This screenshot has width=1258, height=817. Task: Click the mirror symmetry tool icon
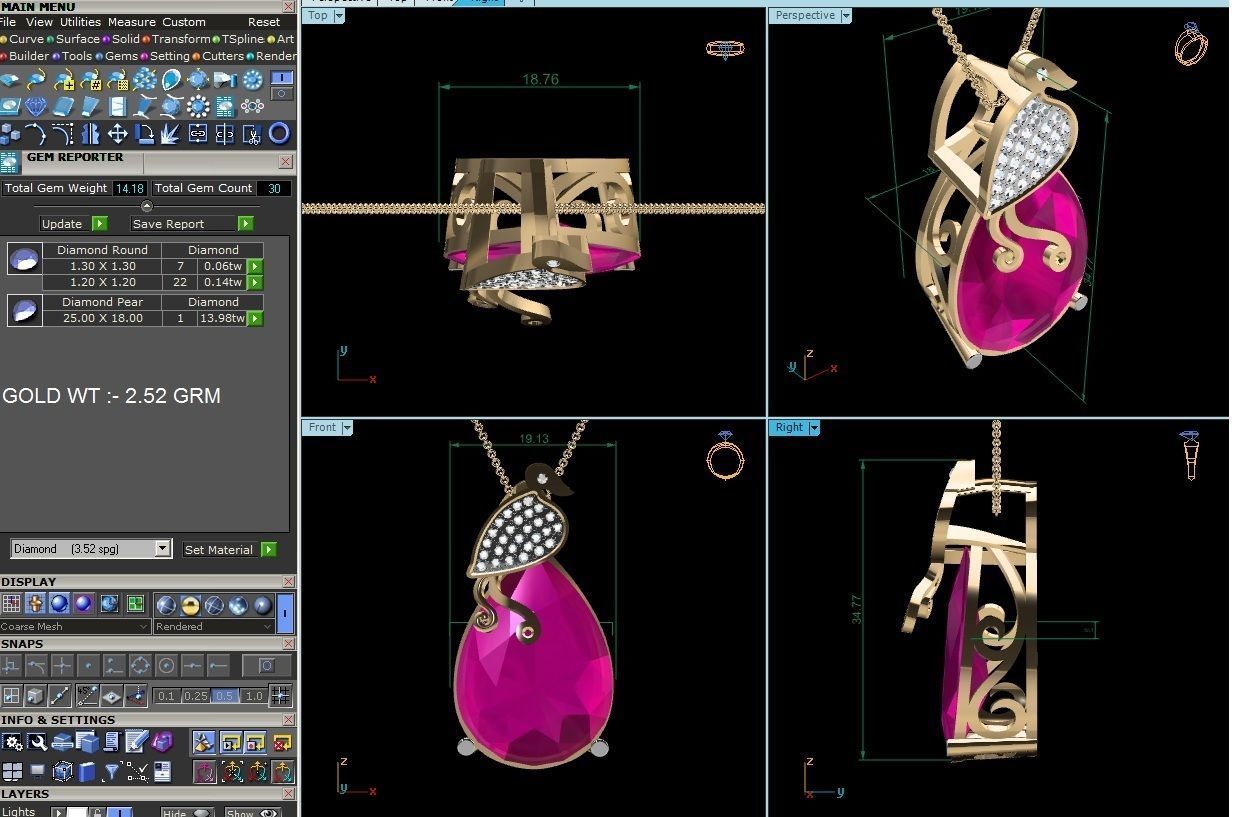click(90, 134)
